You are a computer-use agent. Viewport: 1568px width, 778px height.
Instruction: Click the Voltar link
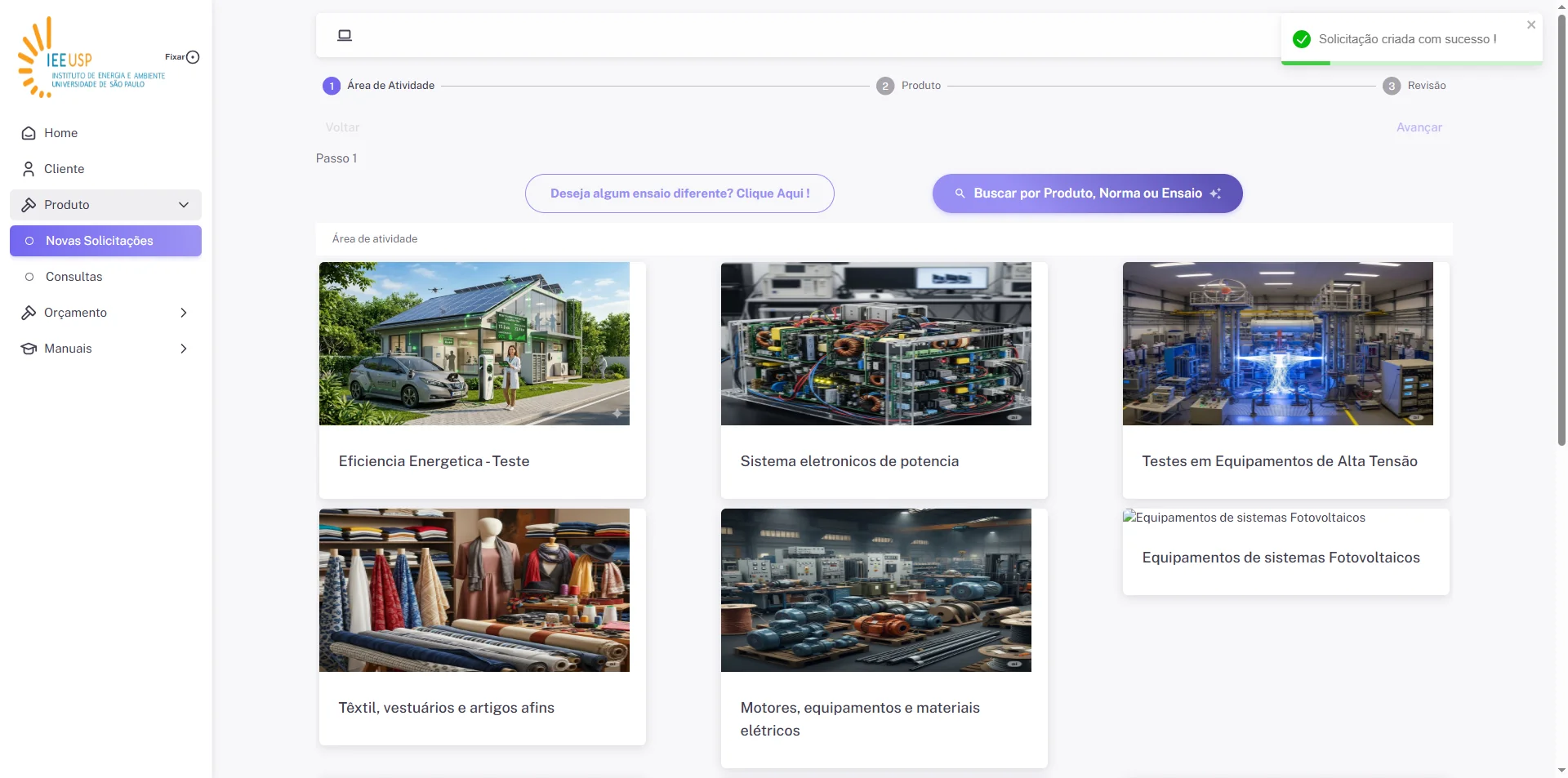342,127
